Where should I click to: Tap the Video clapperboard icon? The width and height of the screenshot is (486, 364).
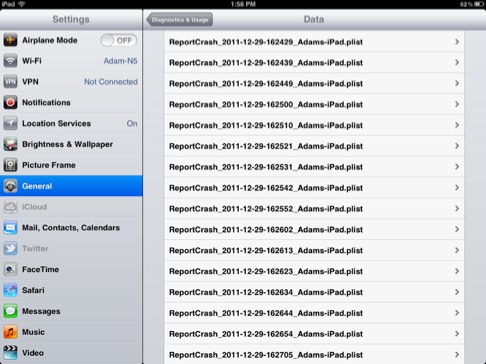click(10, 353)
